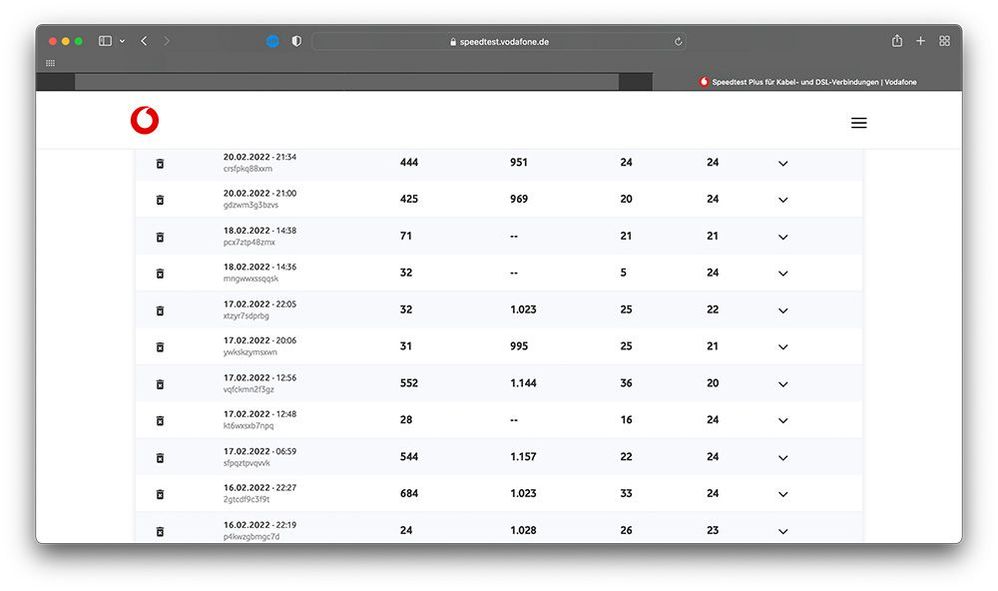Delete the 17.02.2022 06:59 test entry
Screen dimensions: 998x591
[160, 457]
